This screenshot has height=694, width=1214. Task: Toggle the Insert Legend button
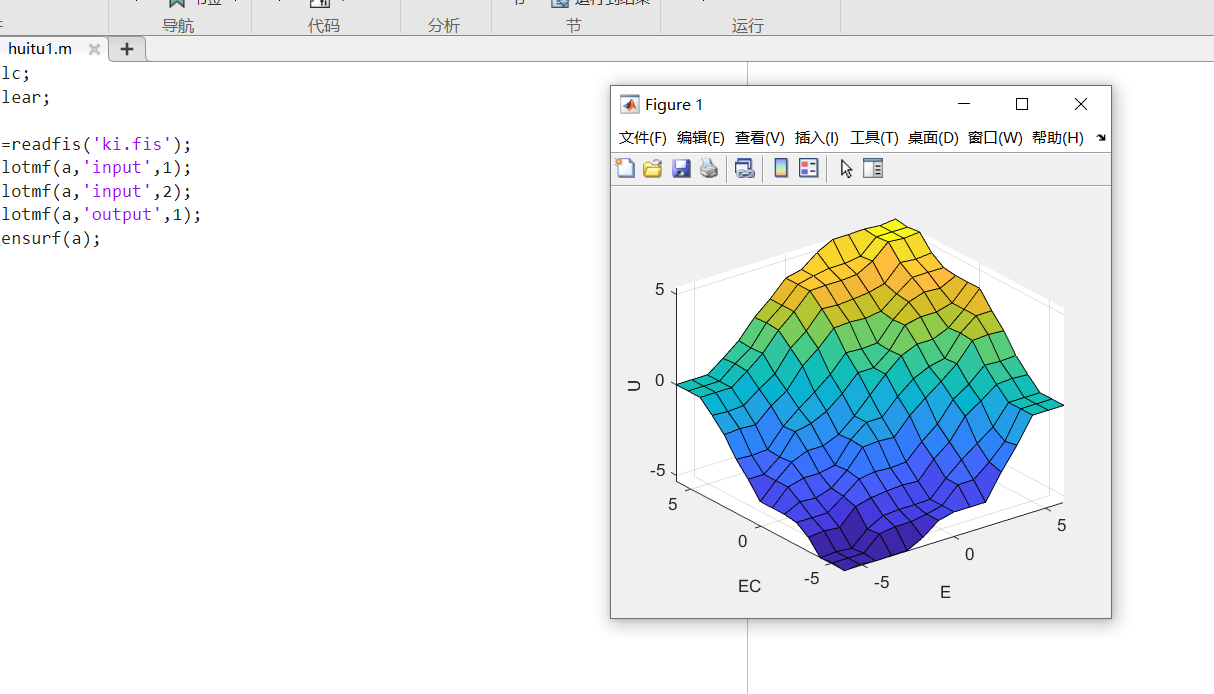[x=808, y=169]
